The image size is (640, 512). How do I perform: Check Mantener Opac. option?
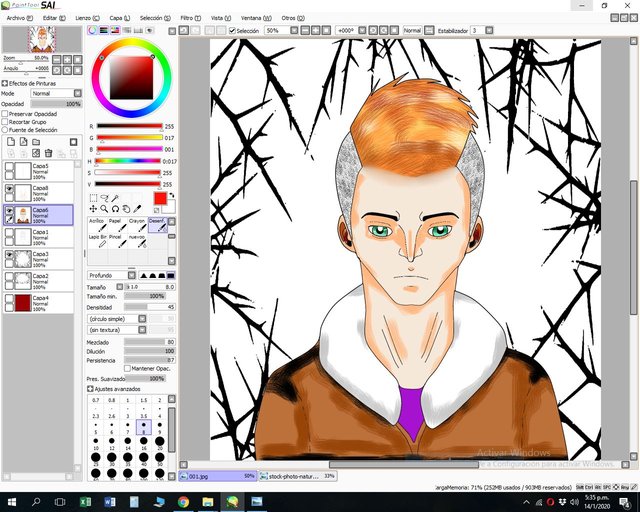coord(127,368)
